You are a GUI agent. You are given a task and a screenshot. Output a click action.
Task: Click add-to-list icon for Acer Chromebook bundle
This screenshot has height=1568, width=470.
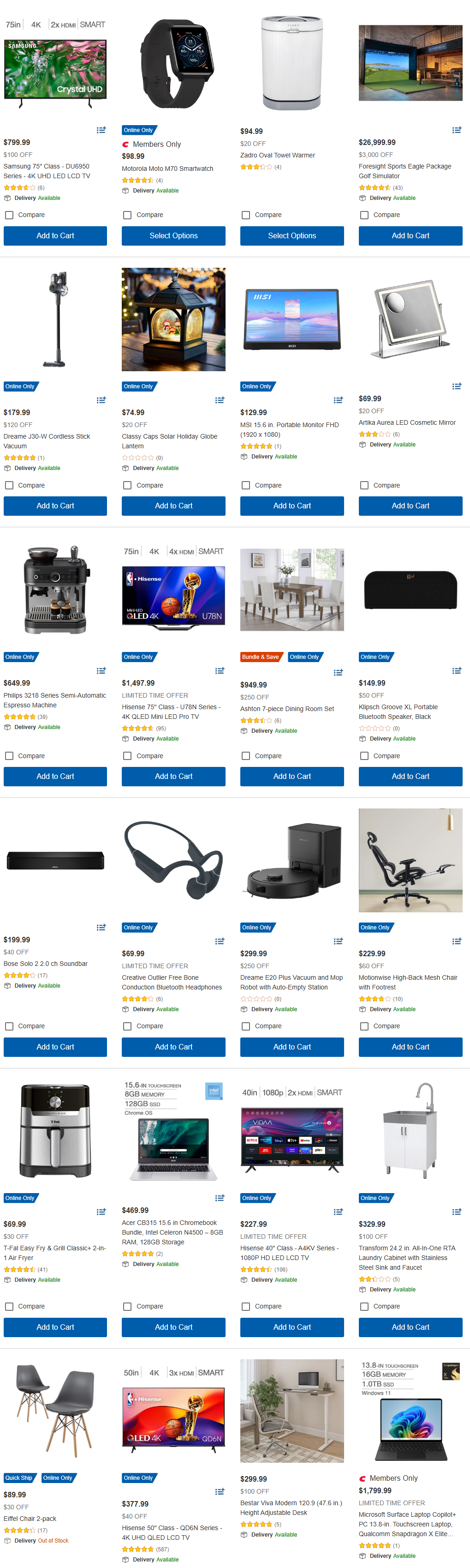[220, 1198]
